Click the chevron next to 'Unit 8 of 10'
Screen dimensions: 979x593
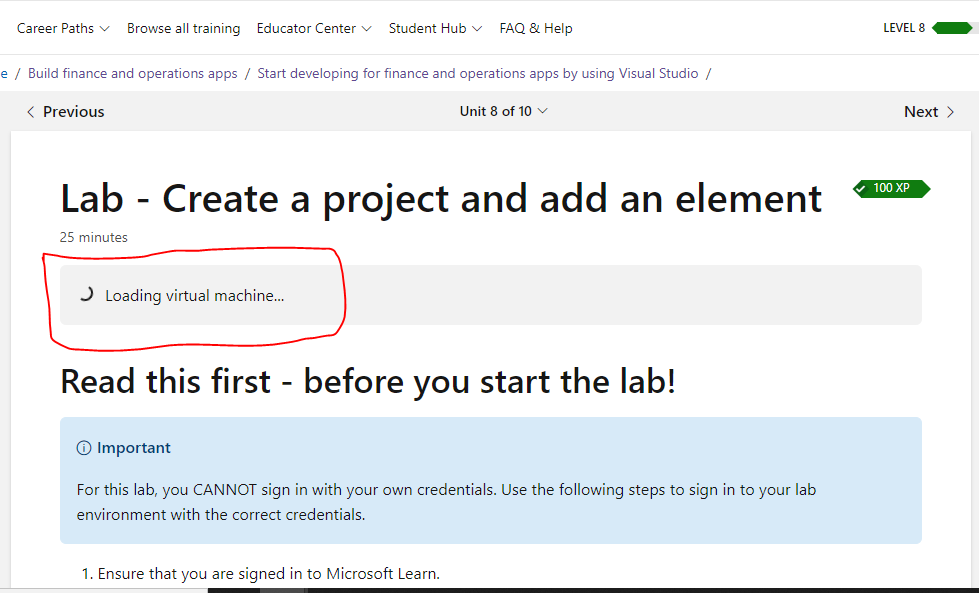(x=541, y=111)
